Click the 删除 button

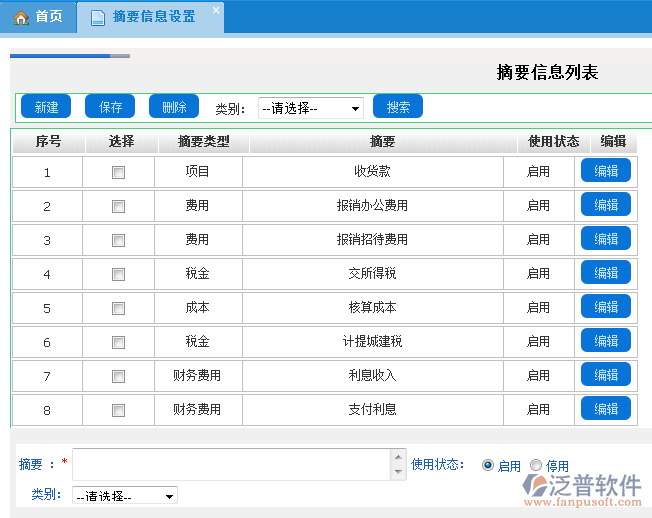[174, 107]
